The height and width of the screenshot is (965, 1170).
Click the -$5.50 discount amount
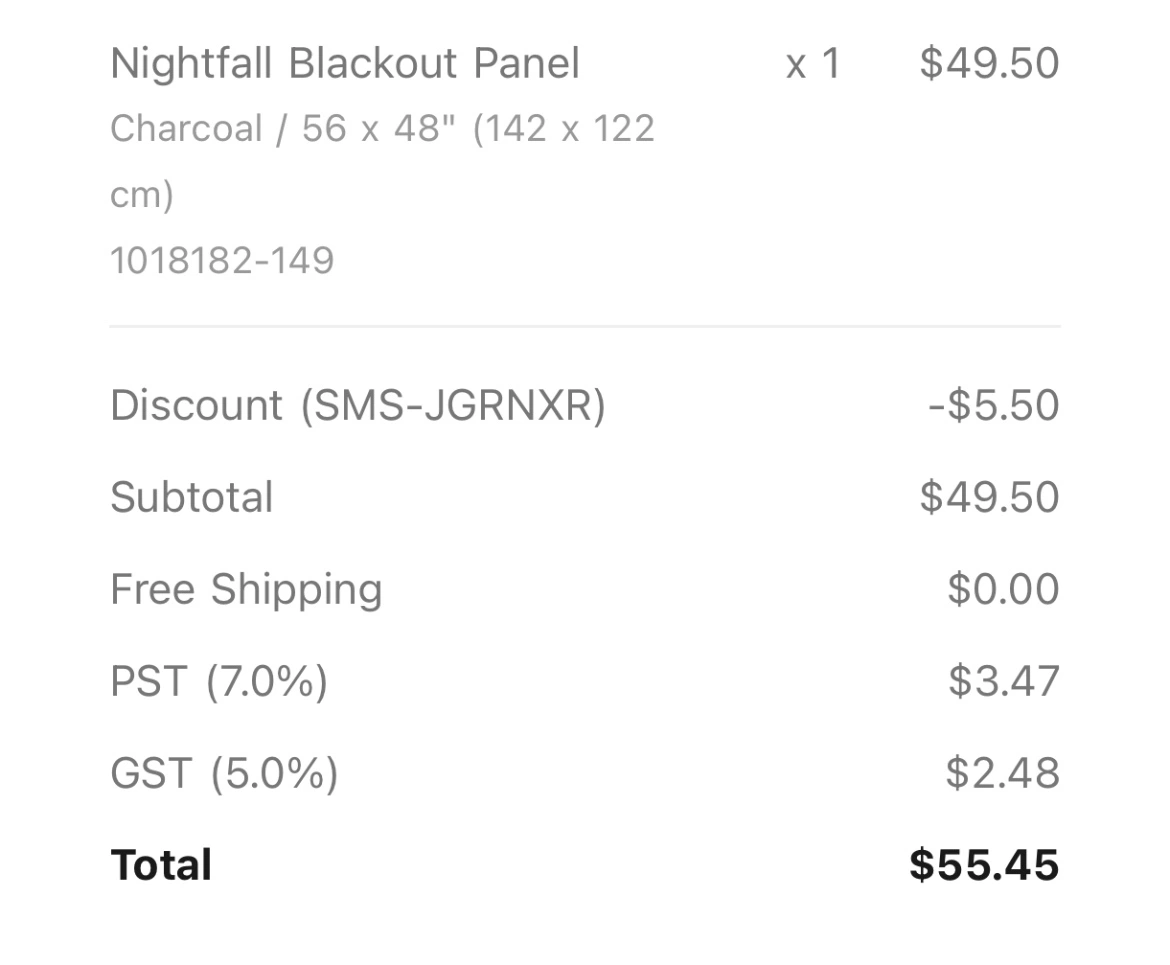[993, 405]
